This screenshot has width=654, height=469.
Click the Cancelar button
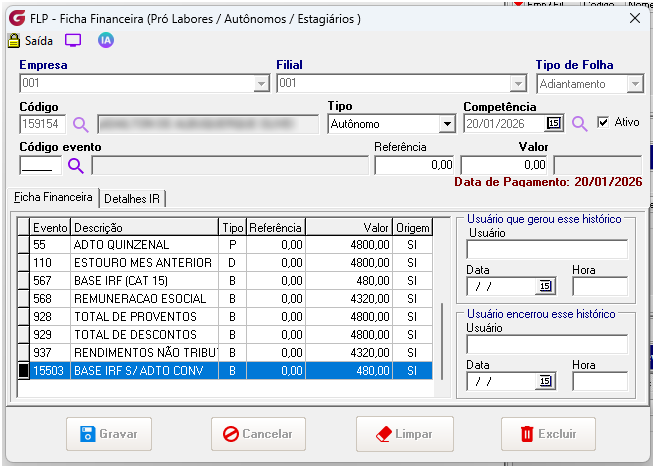click(x=258, y=434)
